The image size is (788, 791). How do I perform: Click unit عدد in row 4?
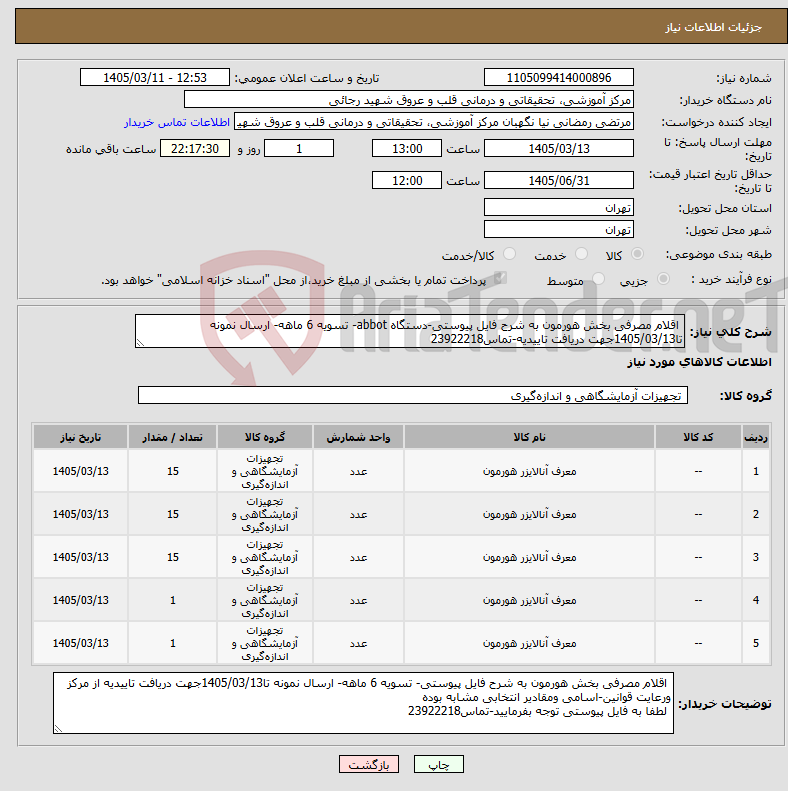pyautogui.click(x=358, y=600)
